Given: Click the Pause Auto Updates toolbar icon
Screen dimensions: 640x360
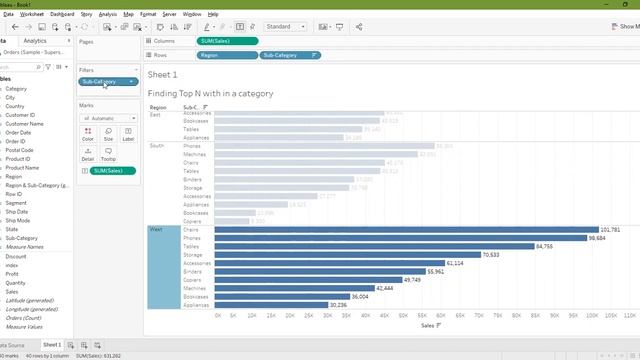Looking at the screenshot, I should [x=68, y=27].
